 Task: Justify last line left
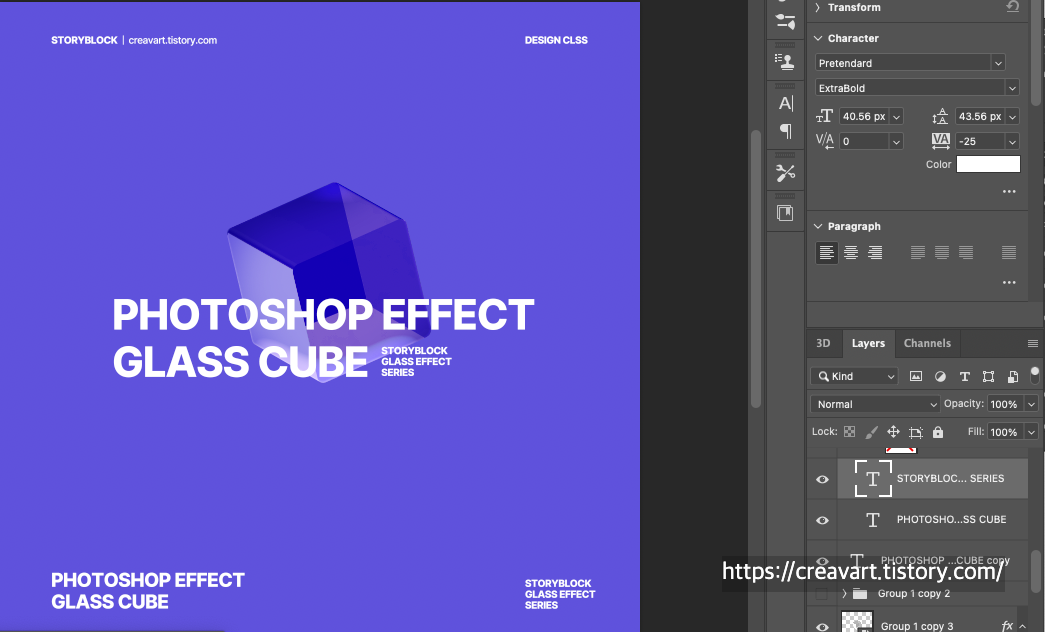[x=918, y=252]
